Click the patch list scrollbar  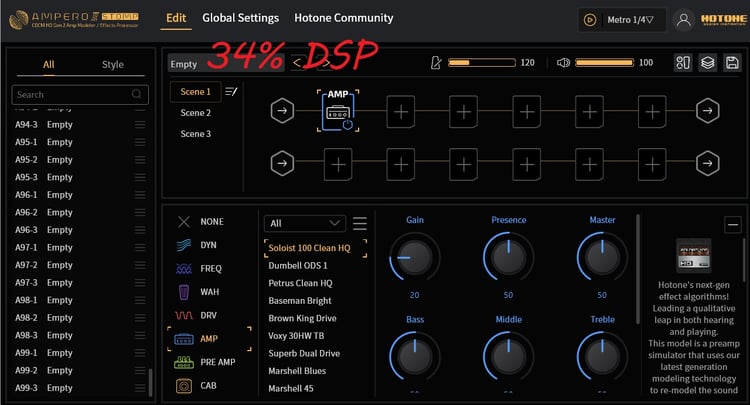tap(150, 381)
